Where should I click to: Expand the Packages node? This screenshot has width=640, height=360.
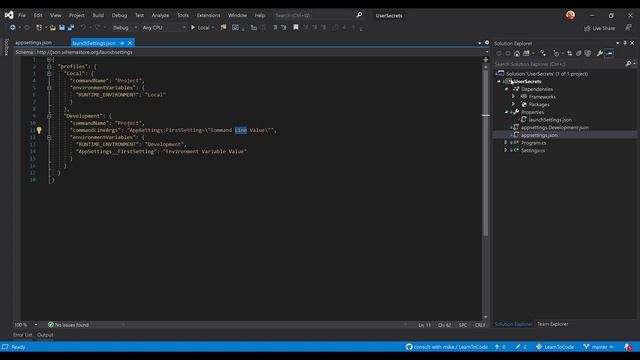(x=514, y=104)
